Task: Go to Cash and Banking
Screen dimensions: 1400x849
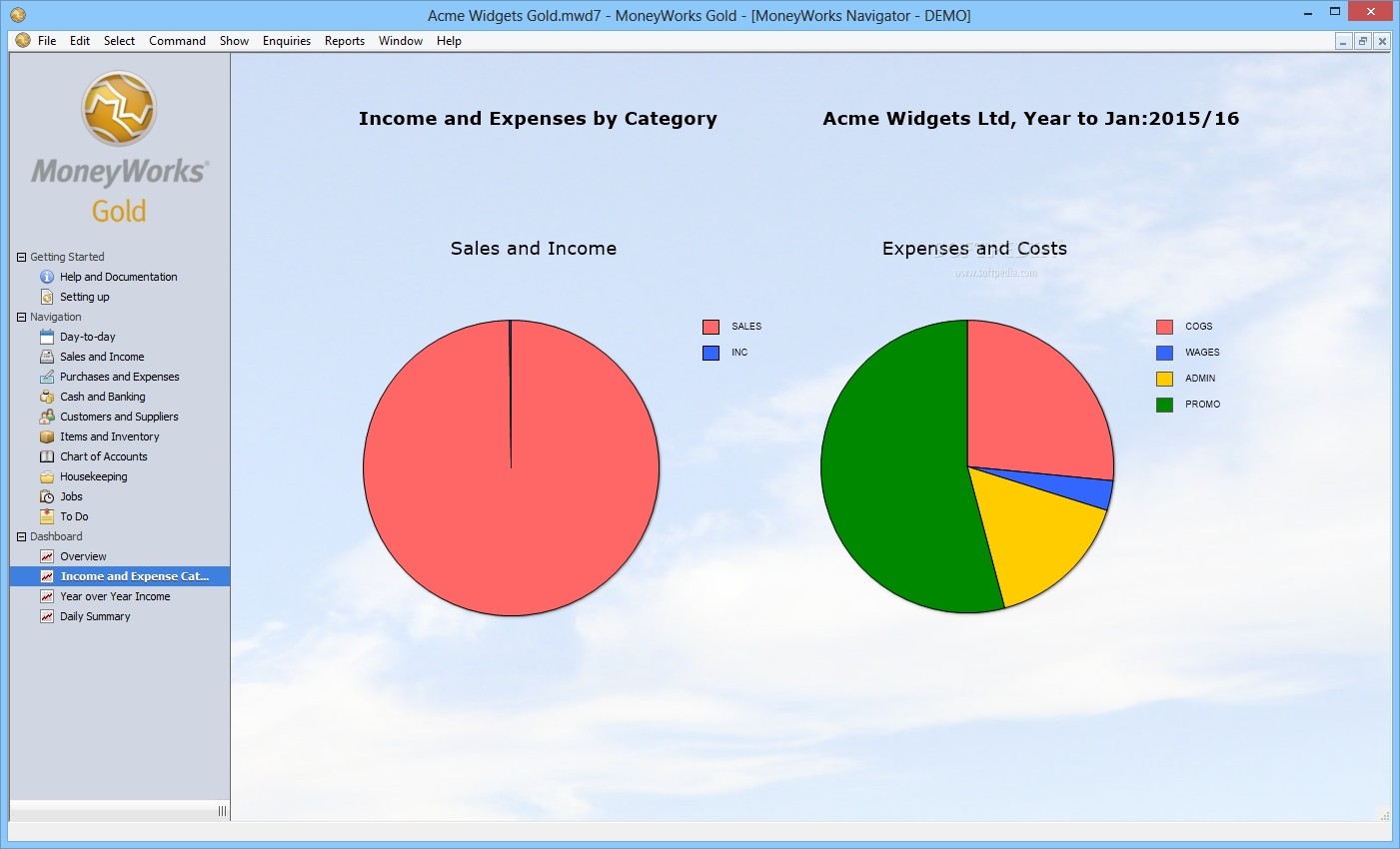Action: pos(103,397)
